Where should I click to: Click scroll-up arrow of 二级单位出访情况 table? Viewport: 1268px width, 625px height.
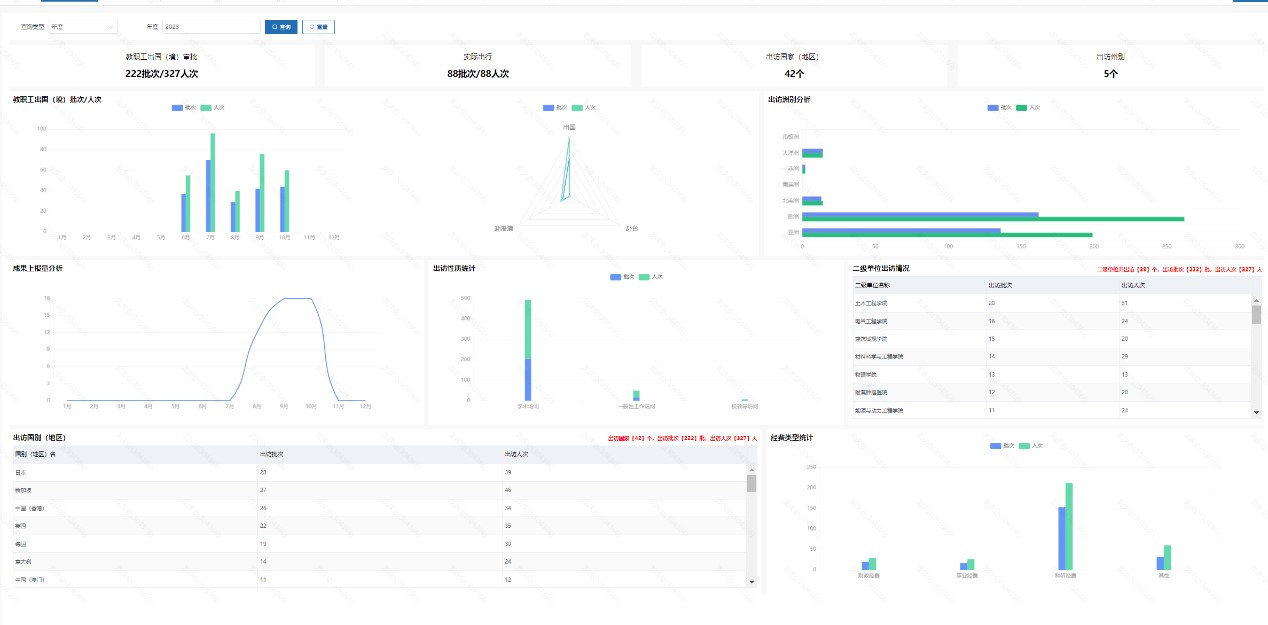click(x=1256, y=299)
